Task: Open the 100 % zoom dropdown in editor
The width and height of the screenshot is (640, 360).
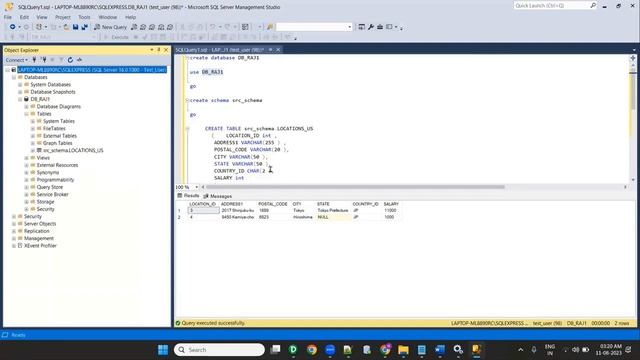Action: (197, 187)
